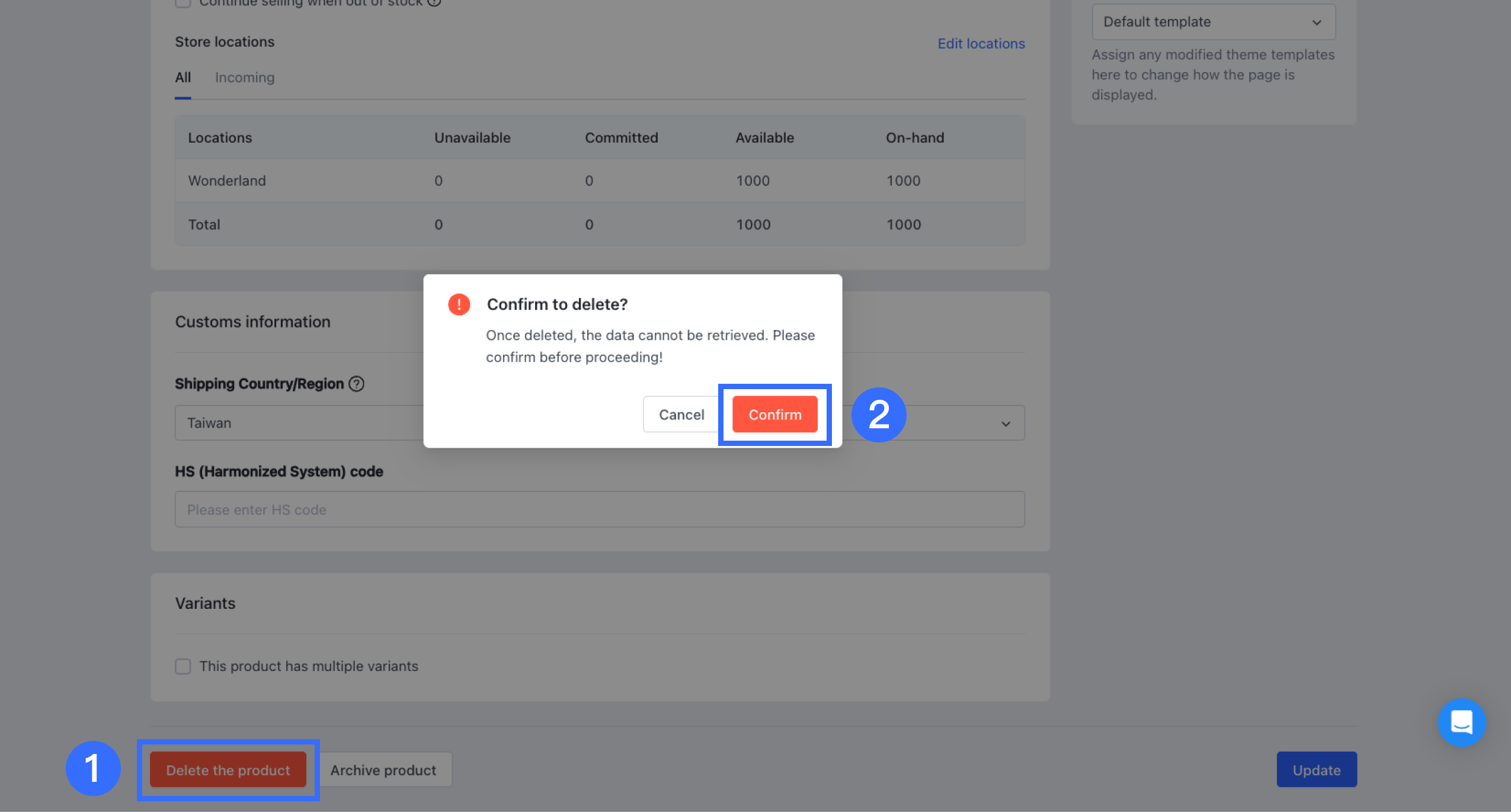Viewport: 1511px width, 812px height.
Task: Toggle 'Continue selling when out of stock' checkbox
Action: point(183,3)
